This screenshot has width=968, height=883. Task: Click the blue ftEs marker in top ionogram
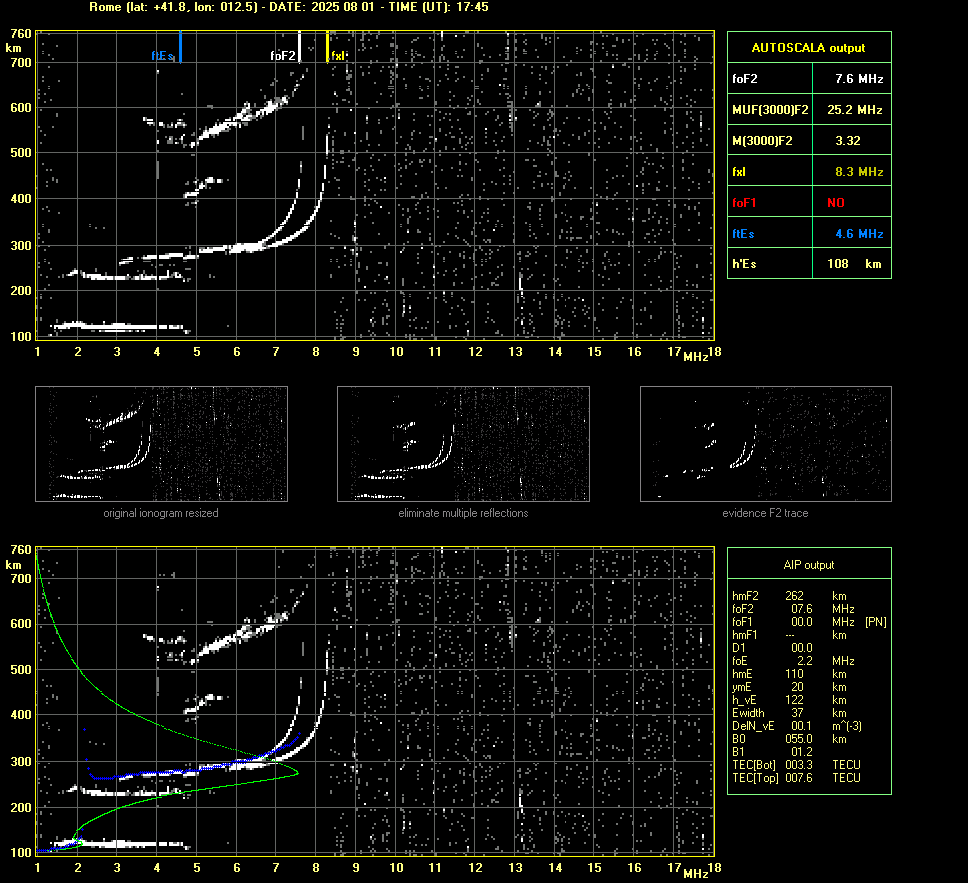click(180, 47)
